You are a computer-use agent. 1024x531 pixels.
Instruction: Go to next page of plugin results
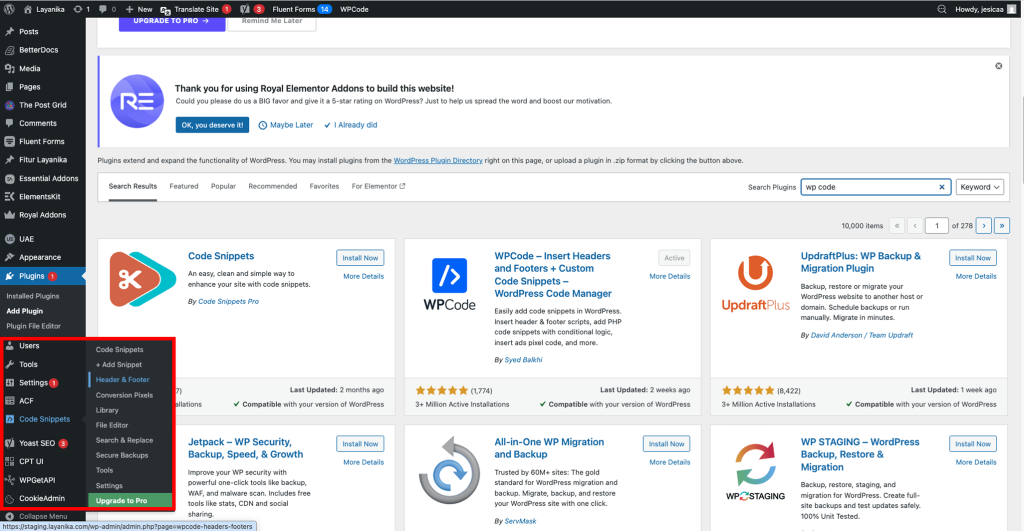[x=984, y=226]
